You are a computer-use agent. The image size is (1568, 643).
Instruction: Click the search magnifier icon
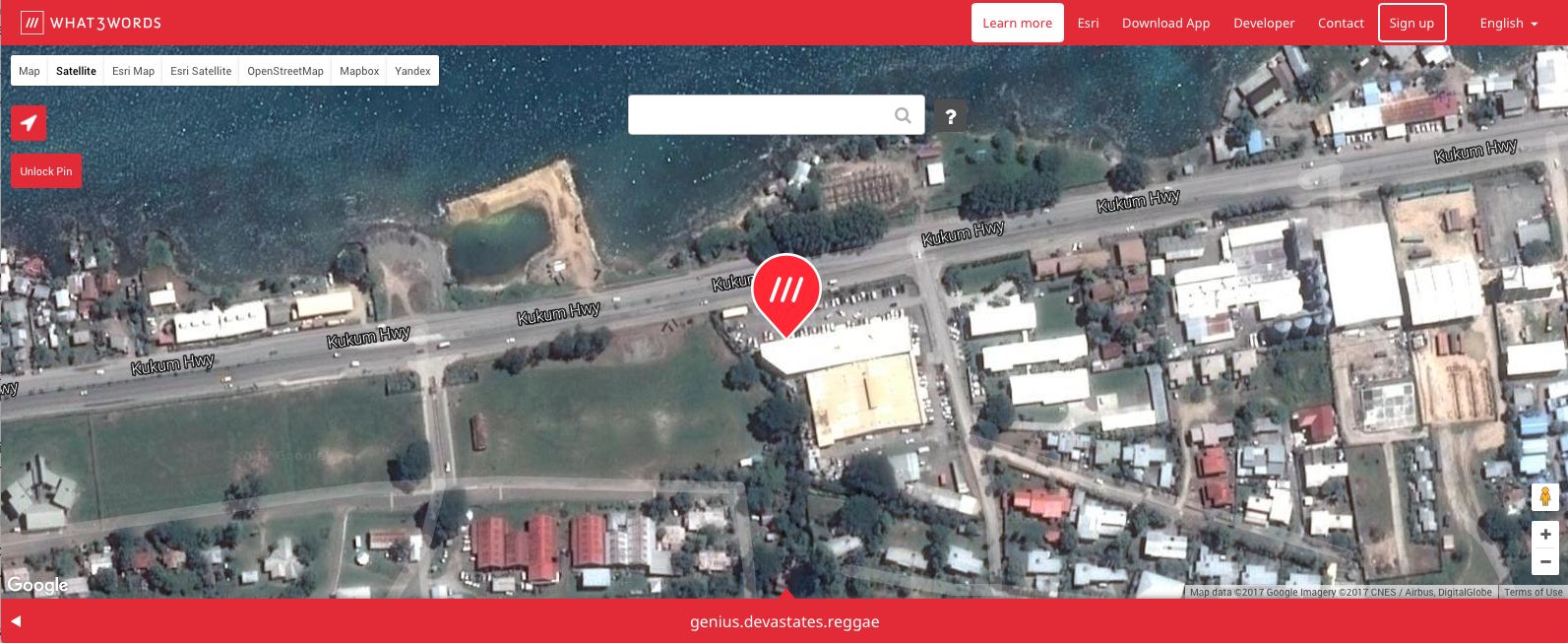903,115
